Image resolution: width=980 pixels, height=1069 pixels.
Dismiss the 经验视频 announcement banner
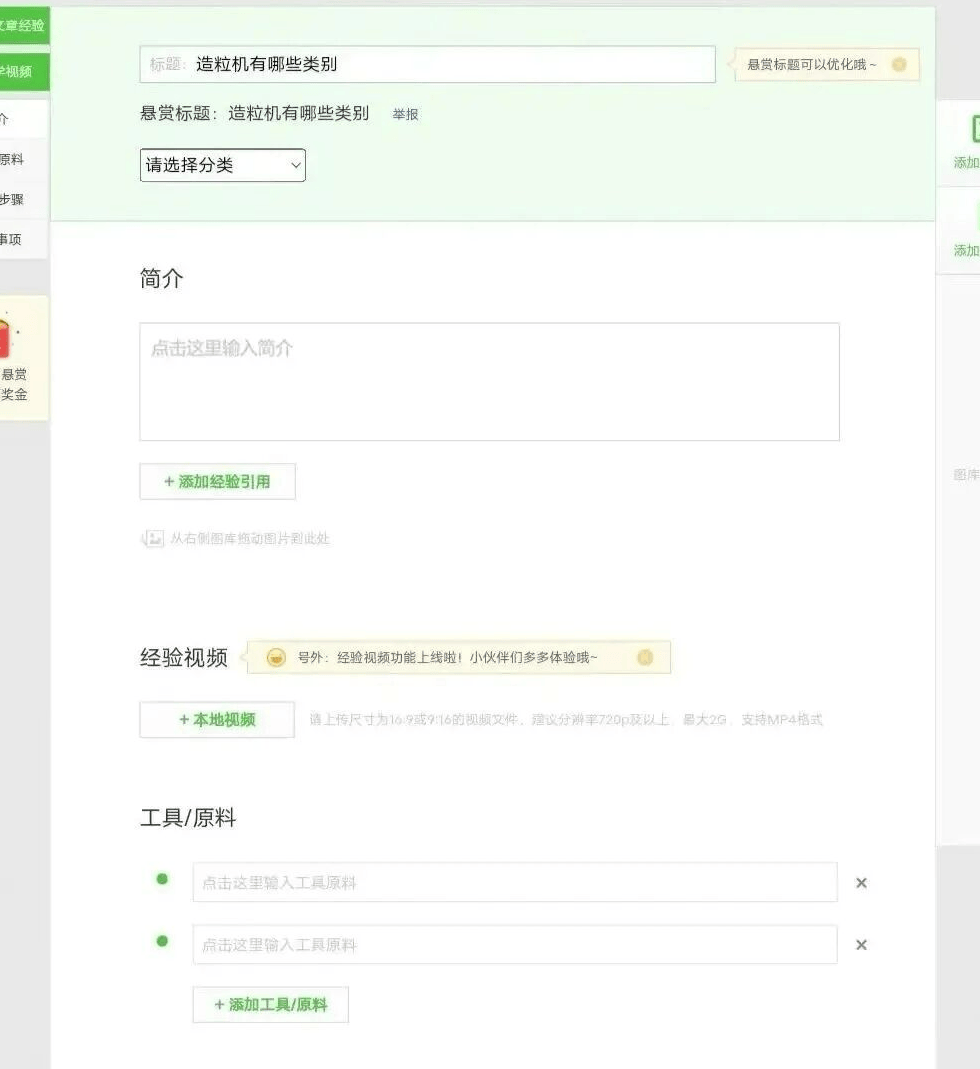pyautogui.click(x=645, y=658)
